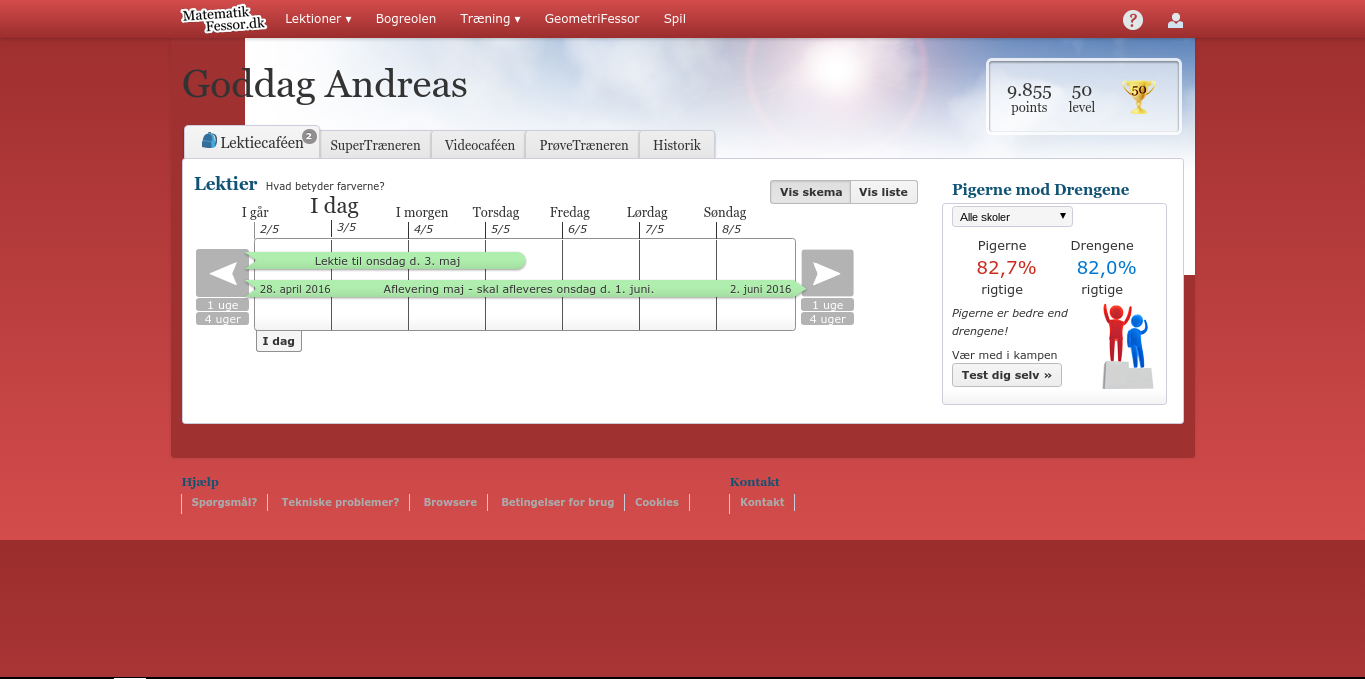Click the left 1 uge button
1365x679 pixels.
click(222, 305)
